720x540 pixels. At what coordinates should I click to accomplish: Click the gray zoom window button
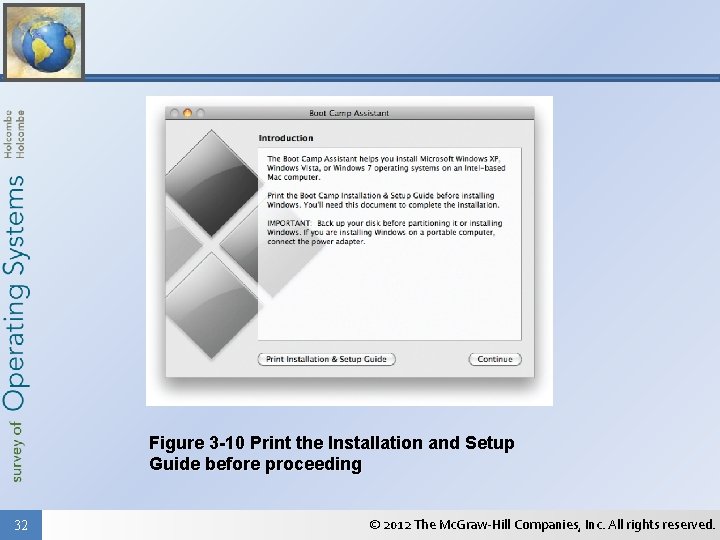pos(200,113)
